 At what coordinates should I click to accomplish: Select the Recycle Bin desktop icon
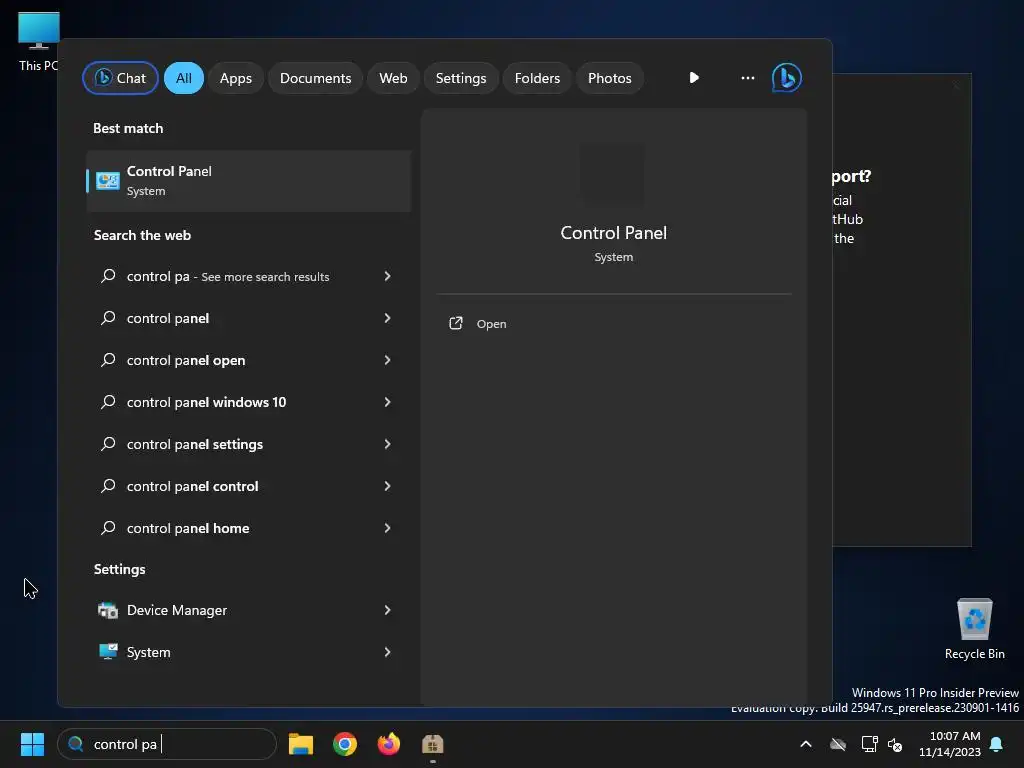pos(974,629)
